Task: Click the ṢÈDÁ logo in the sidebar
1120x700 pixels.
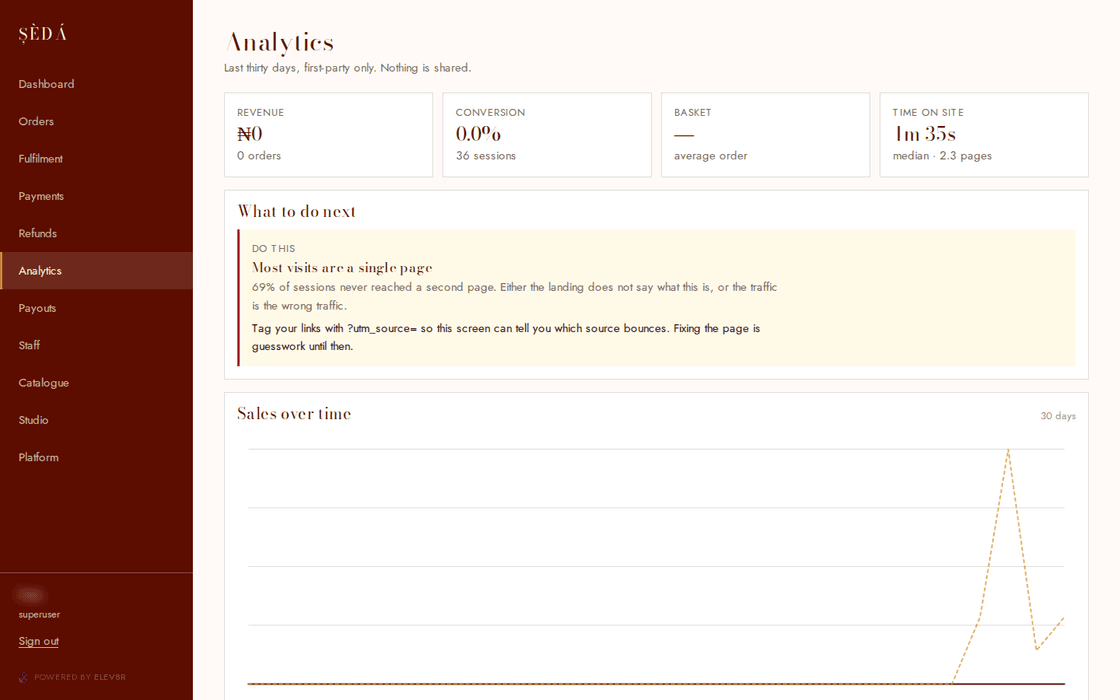Action: [x=43, y=34]
